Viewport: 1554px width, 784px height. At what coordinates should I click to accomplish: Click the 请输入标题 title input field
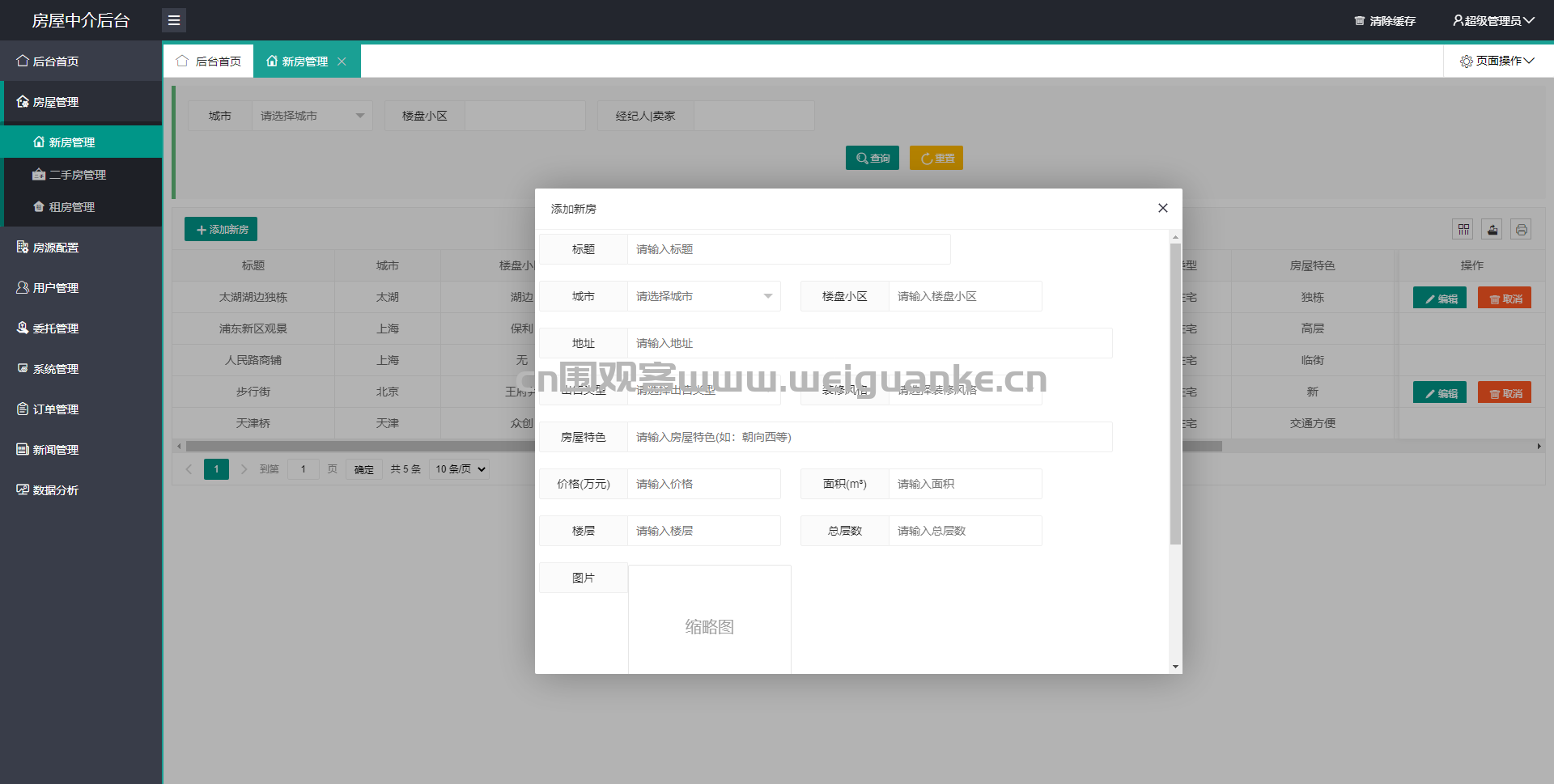(789, 249)
